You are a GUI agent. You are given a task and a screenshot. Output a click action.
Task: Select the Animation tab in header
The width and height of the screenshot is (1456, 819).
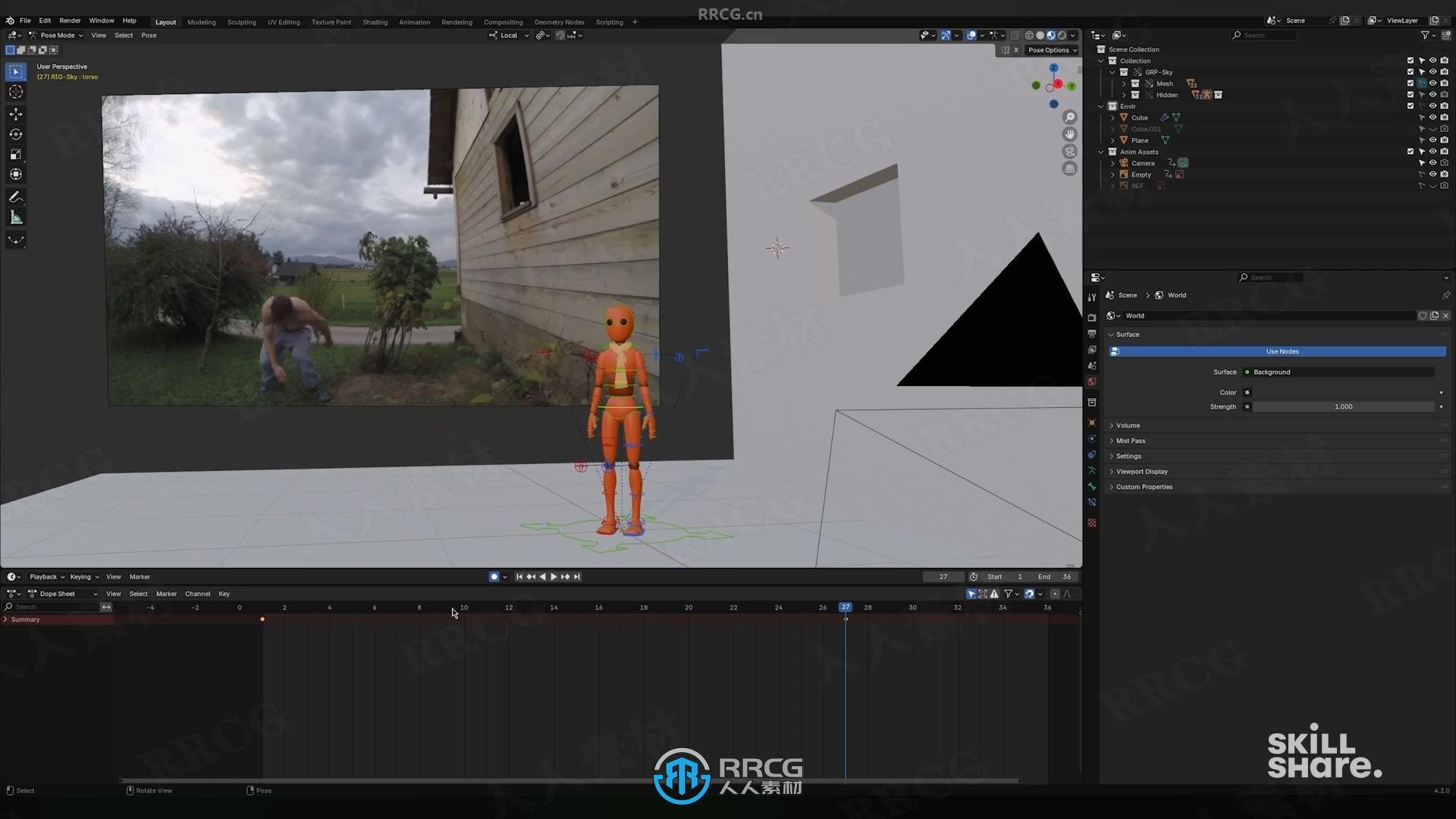(x=413, y=22)
